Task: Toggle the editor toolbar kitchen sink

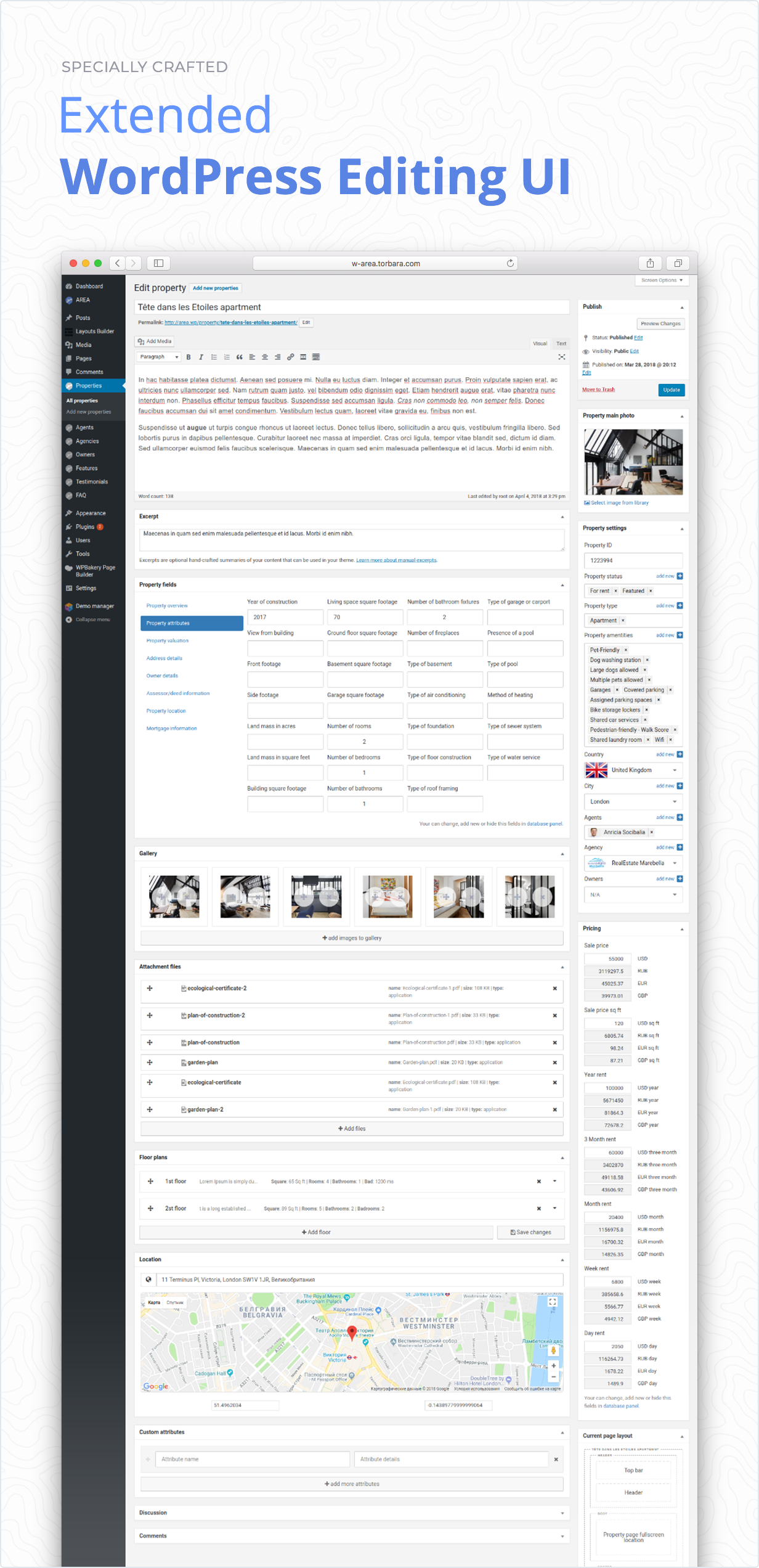Action: point(316,357)
